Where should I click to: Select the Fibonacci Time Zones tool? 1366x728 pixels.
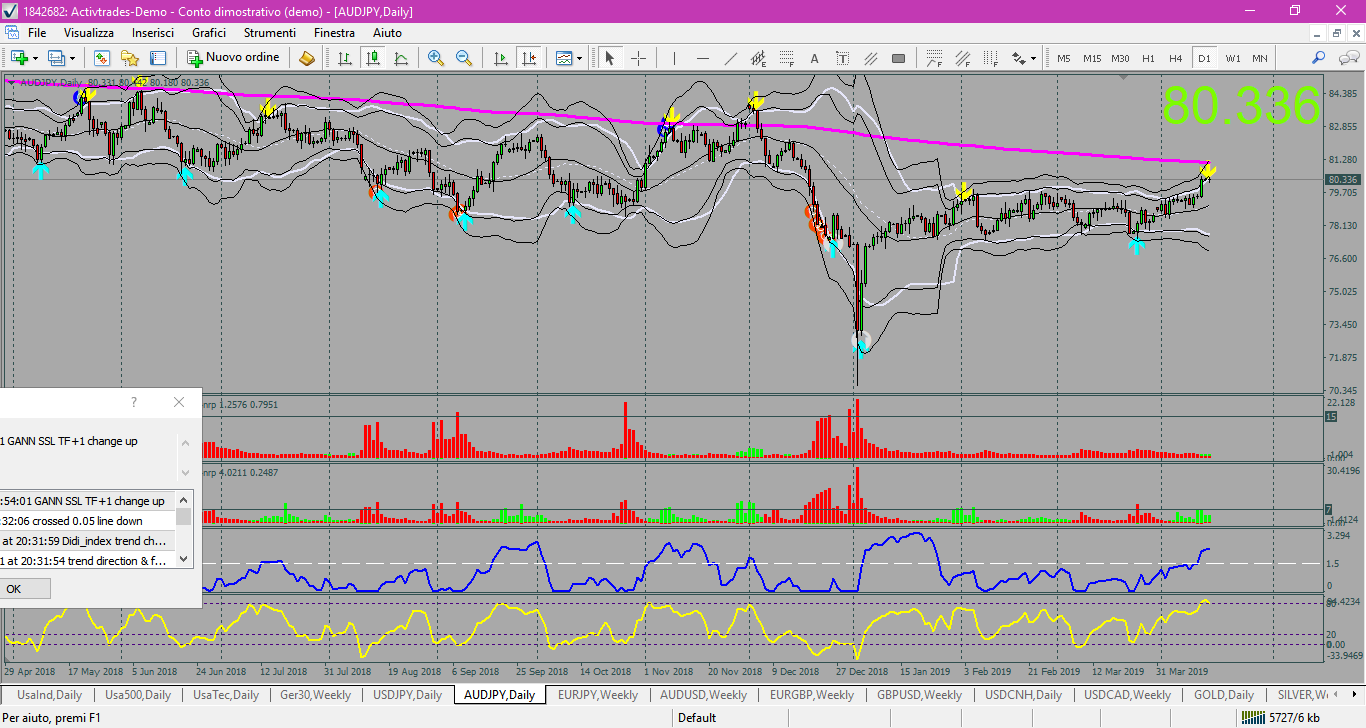(991, 58)
